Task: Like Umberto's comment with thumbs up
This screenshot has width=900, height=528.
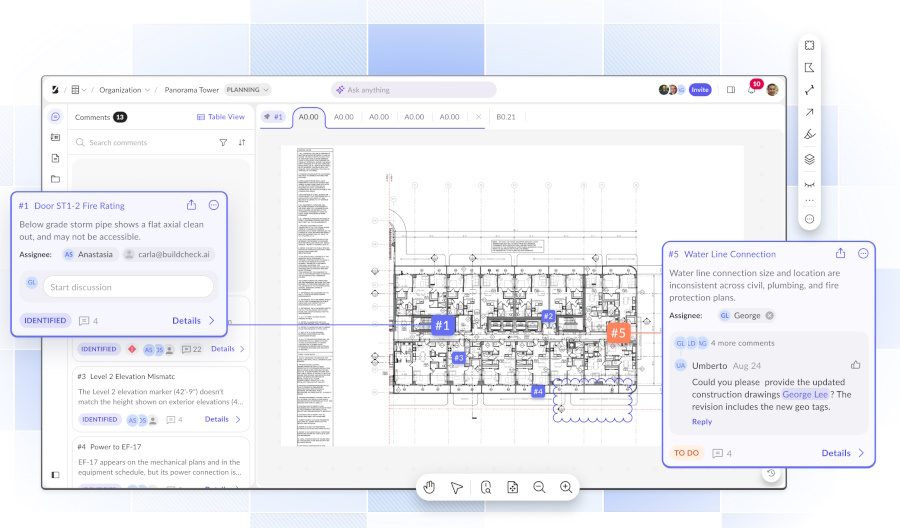Action: pos(855,365)
